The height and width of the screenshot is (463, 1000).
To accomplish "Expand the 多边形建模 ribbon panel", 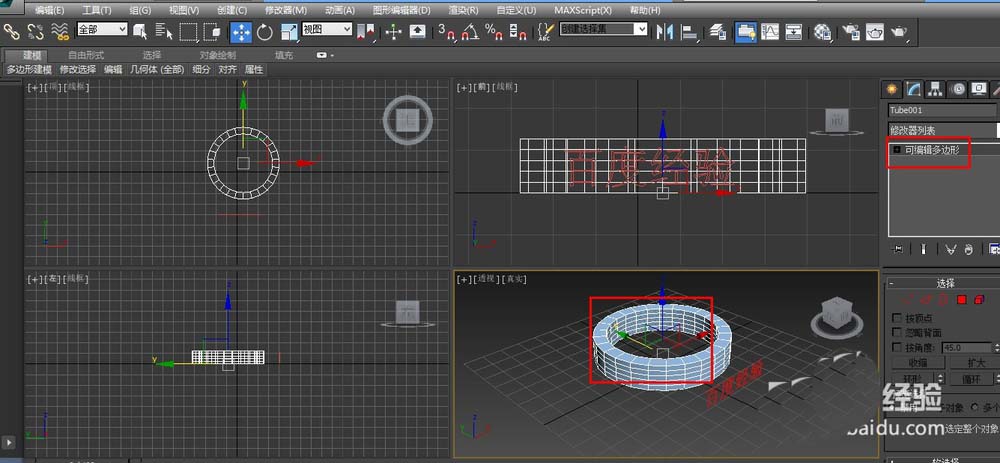I will point(29,70).
